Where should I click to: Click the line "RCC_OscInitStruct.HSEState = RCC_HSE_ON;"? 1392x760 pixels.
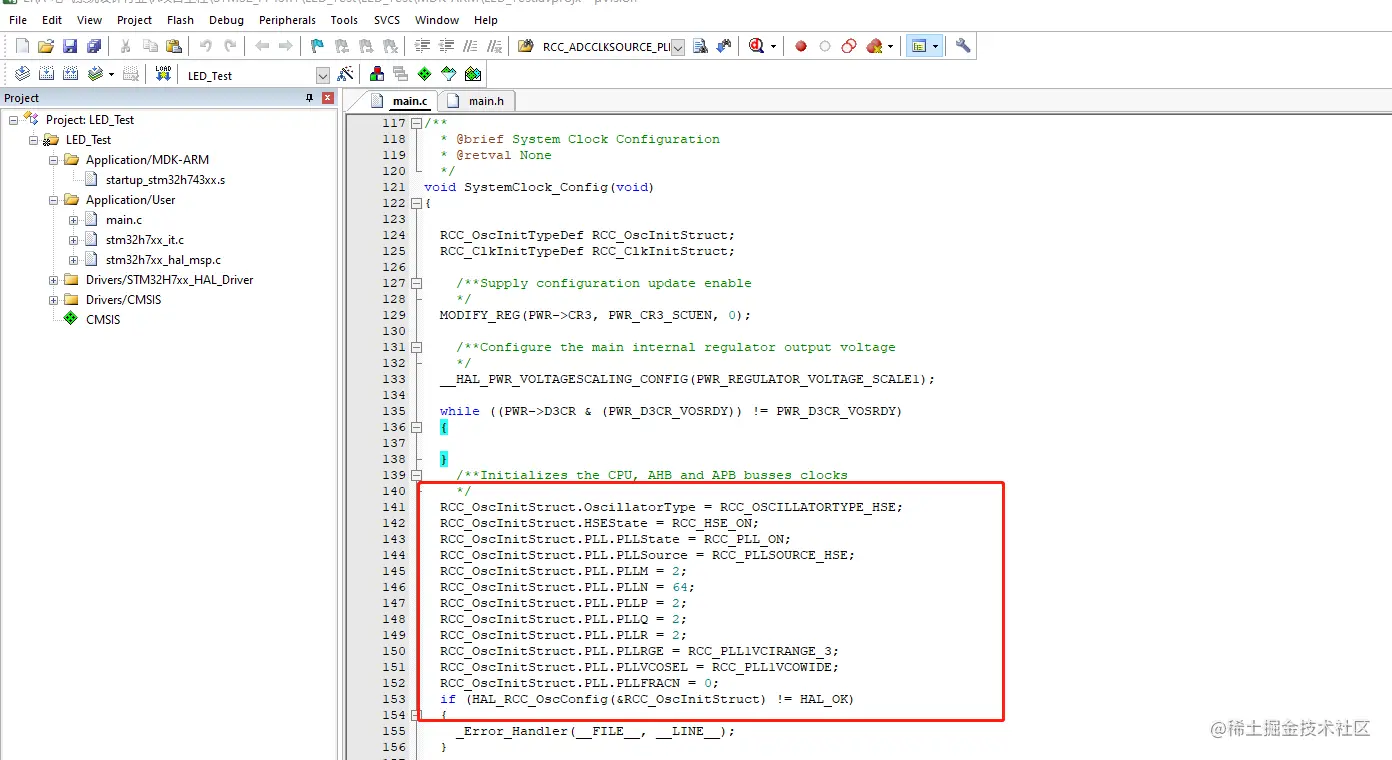(599, 523)
